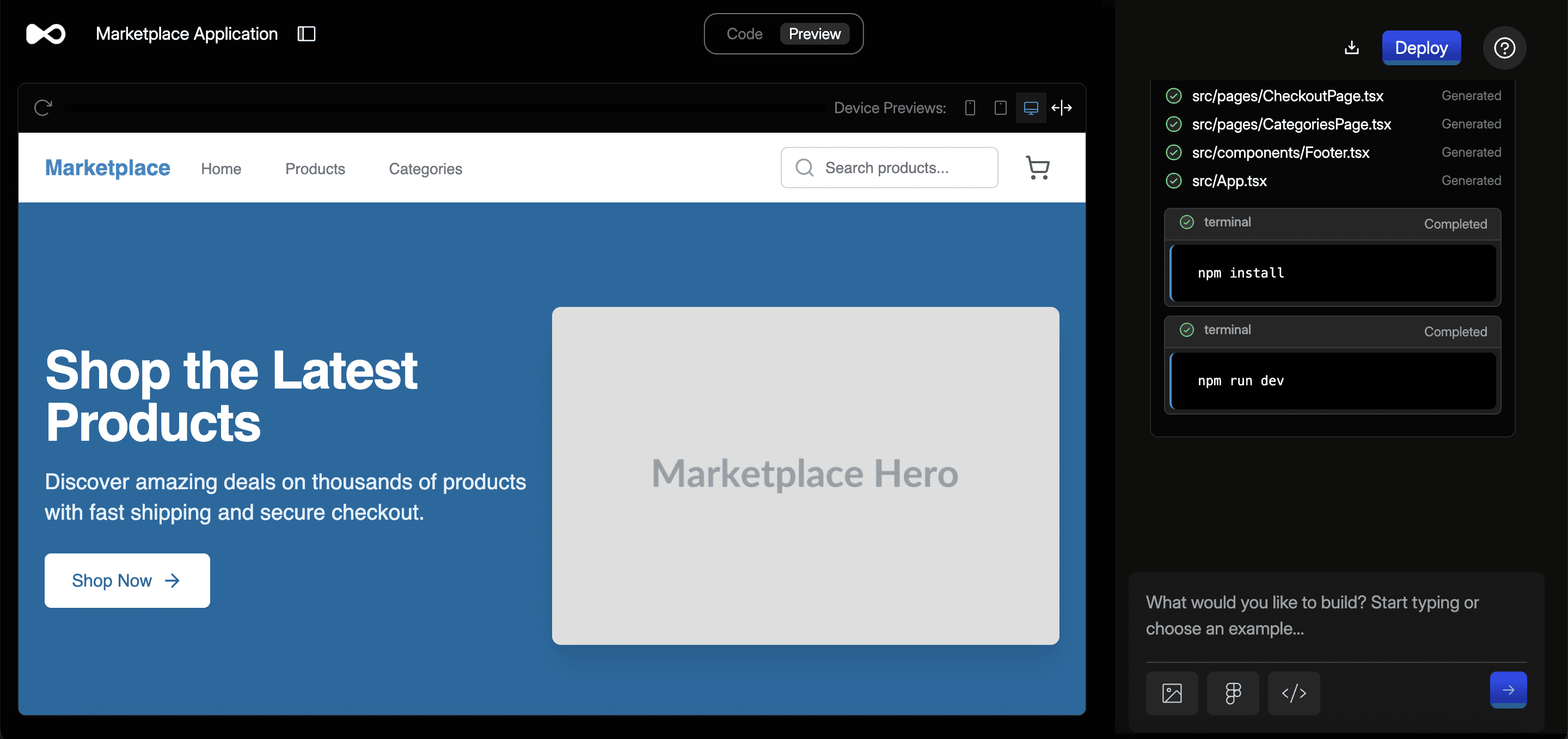Click the code brackets icon in chat
The image size is (1568, 739).
1294,693
